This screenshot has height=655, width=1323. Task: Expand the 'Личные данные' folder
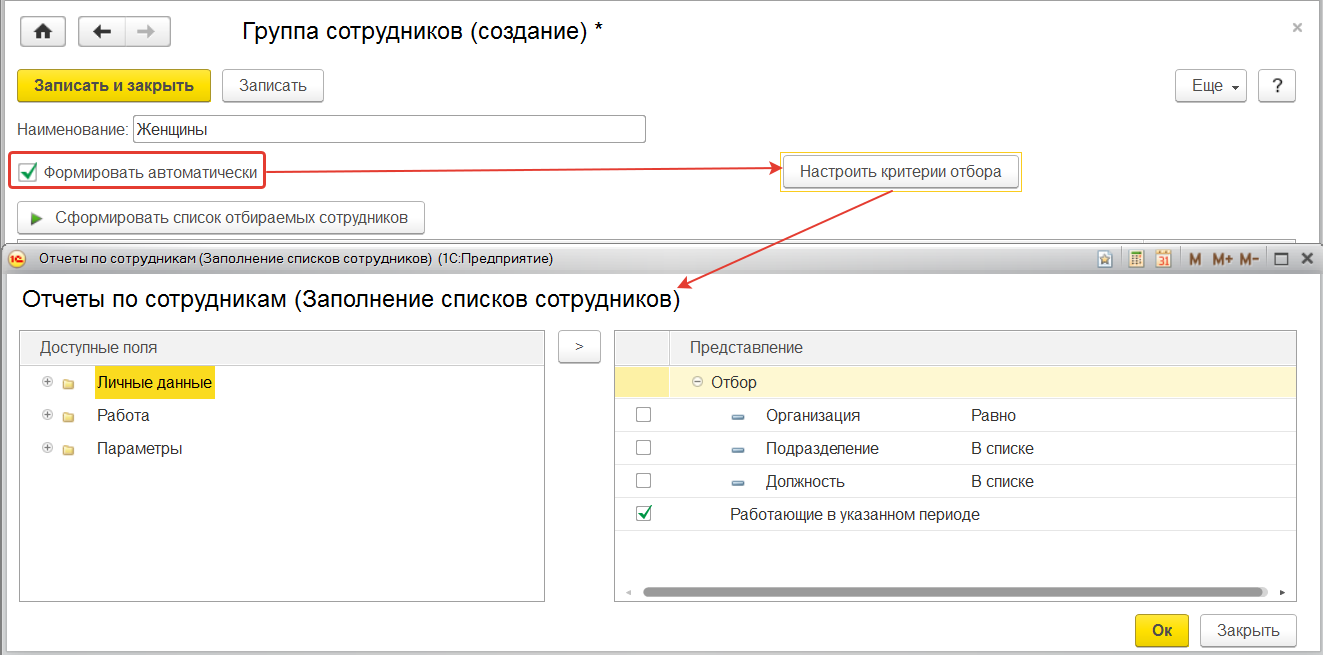[47, 382]
